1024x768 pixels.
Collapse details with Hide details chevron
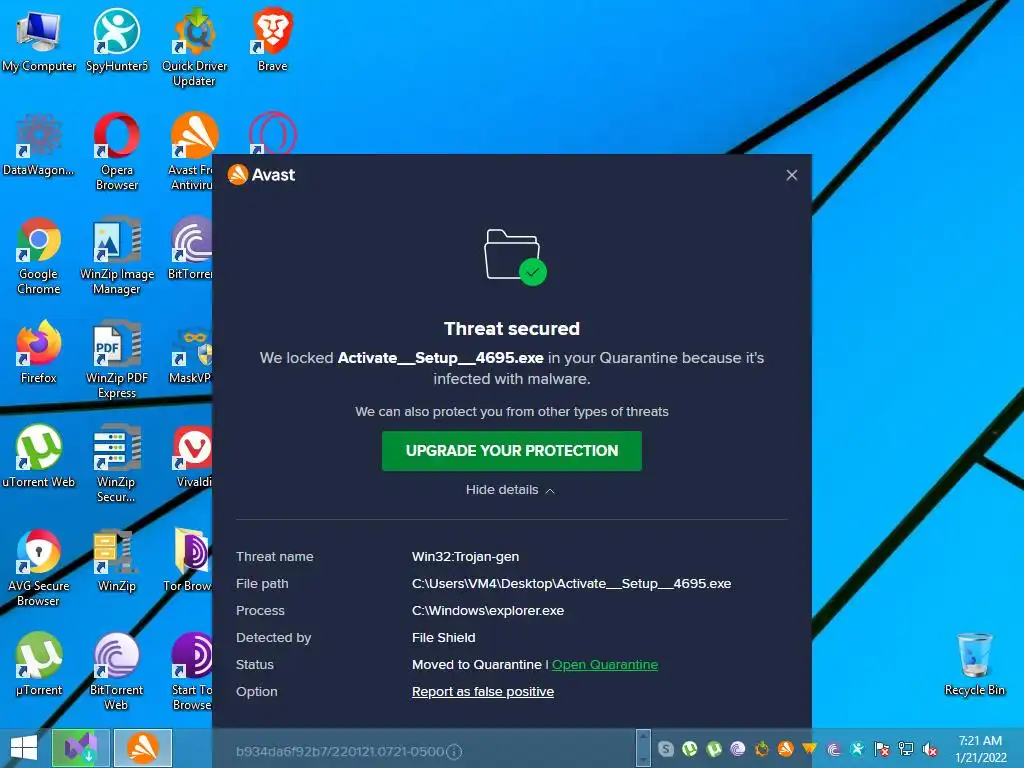[510, 490]
